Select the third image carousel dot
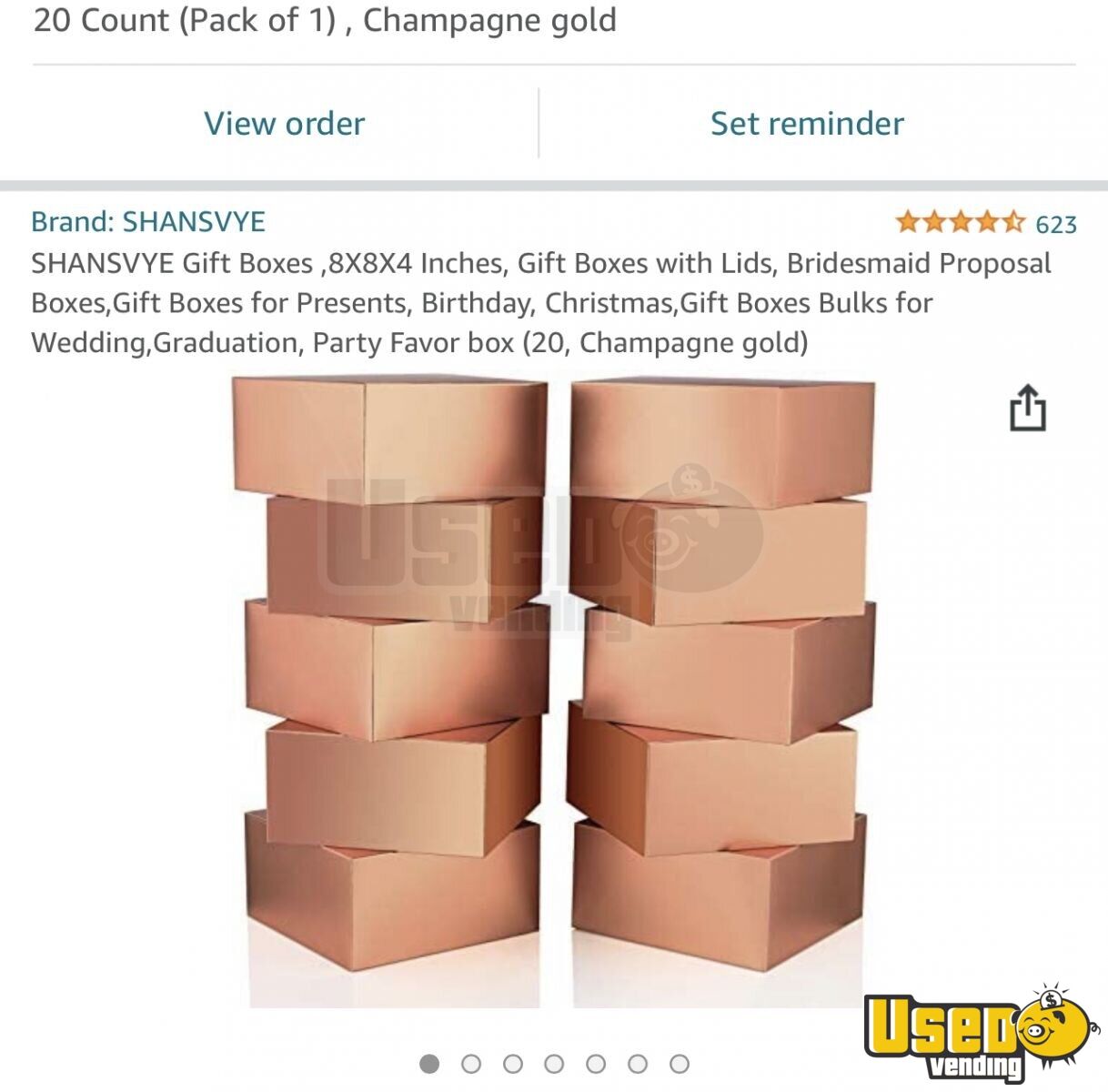 point(513,1063)
